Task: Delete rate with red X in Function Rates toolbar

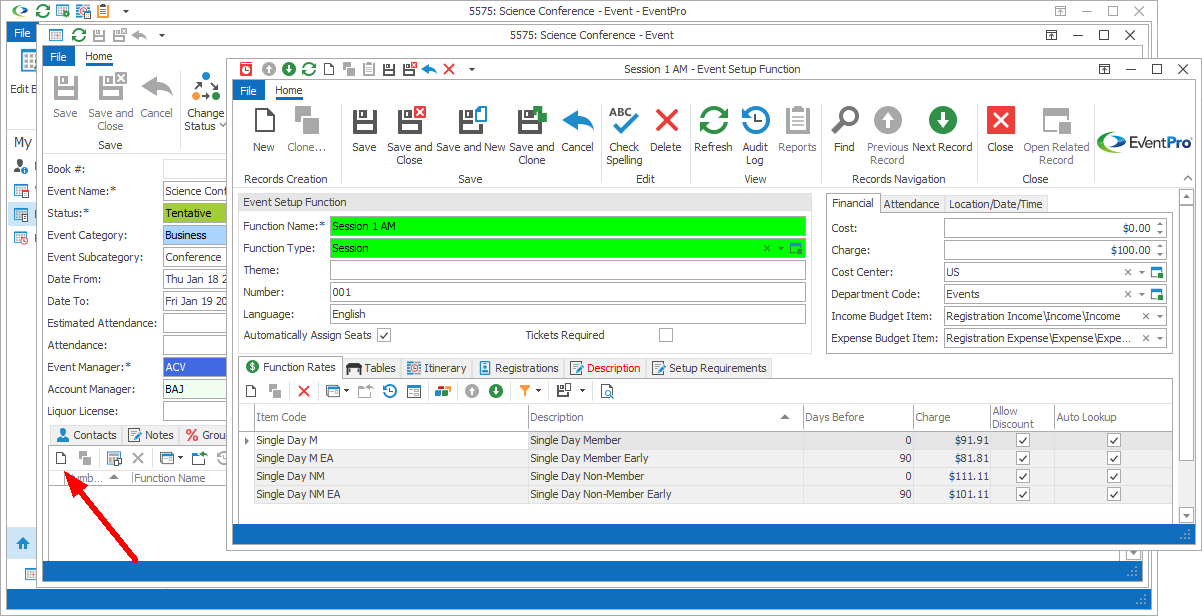Action: pos(304,391)
